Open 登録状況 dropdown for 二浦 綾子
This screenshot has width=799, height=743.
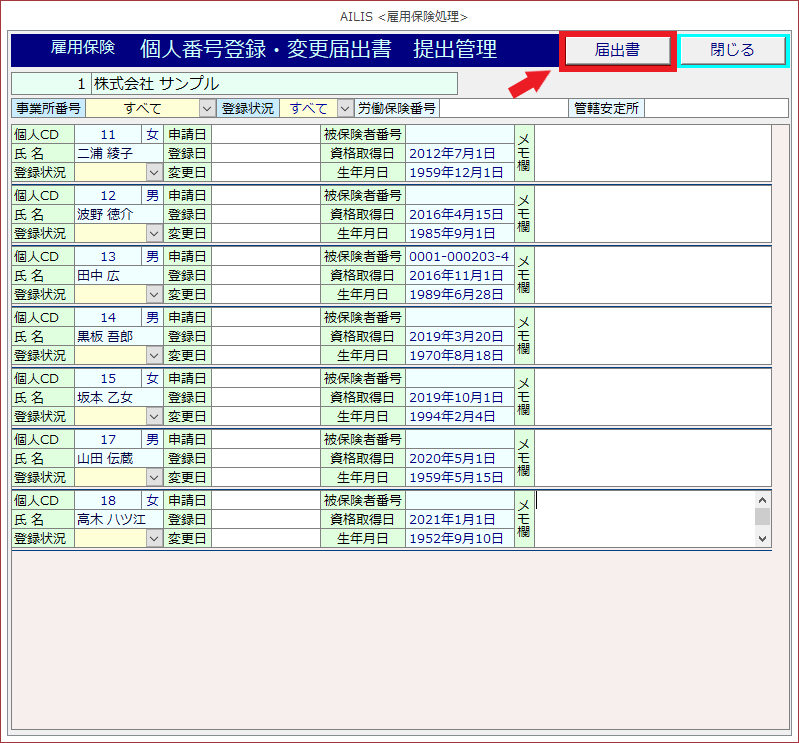pos(154,172)
